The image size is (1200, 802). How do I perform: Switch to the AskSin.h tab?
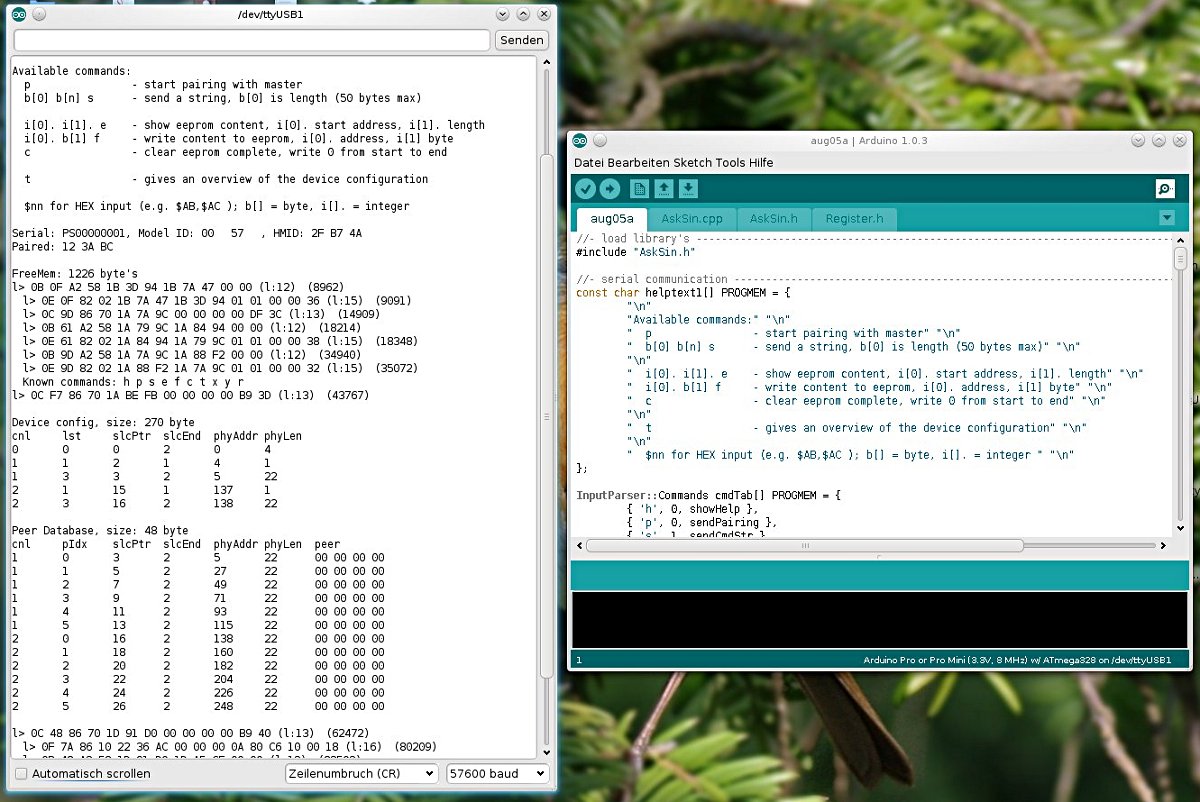pyautogui.click(x=774, y=218)
